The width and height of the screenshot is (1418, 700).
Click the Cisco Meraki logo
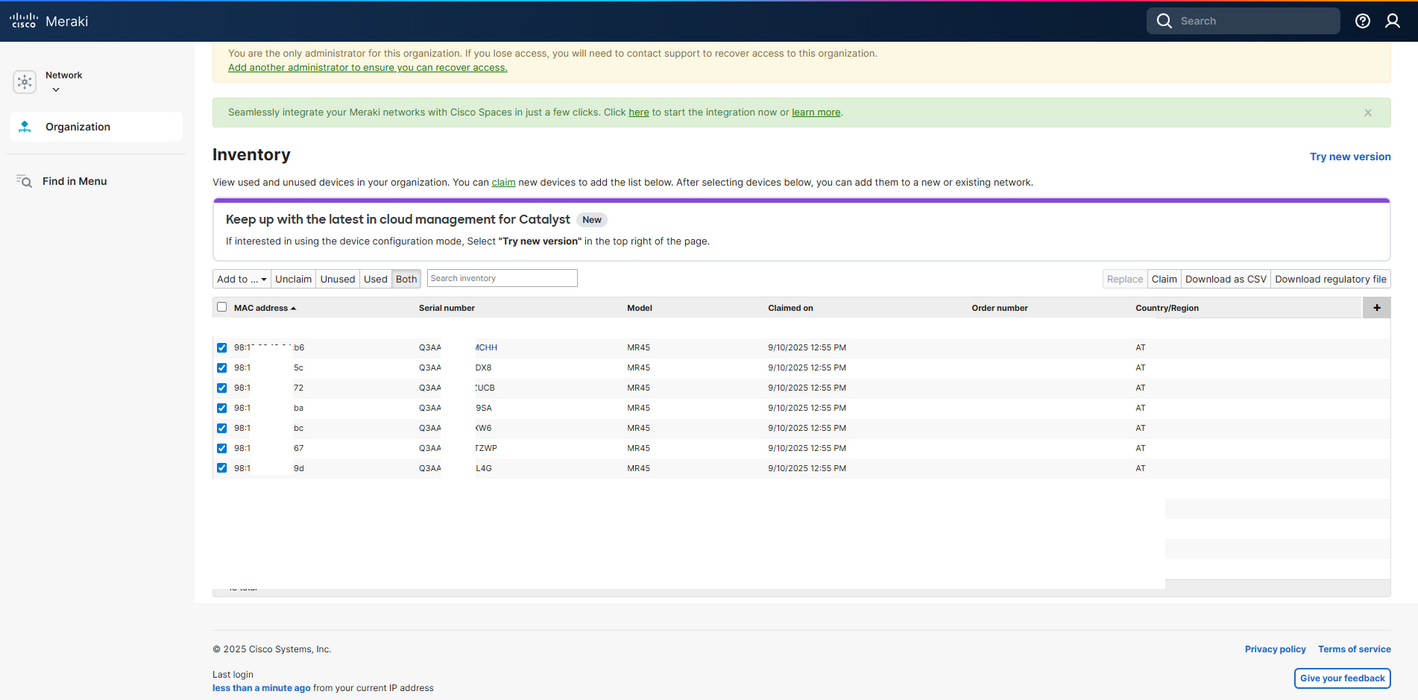pos(48,21)
